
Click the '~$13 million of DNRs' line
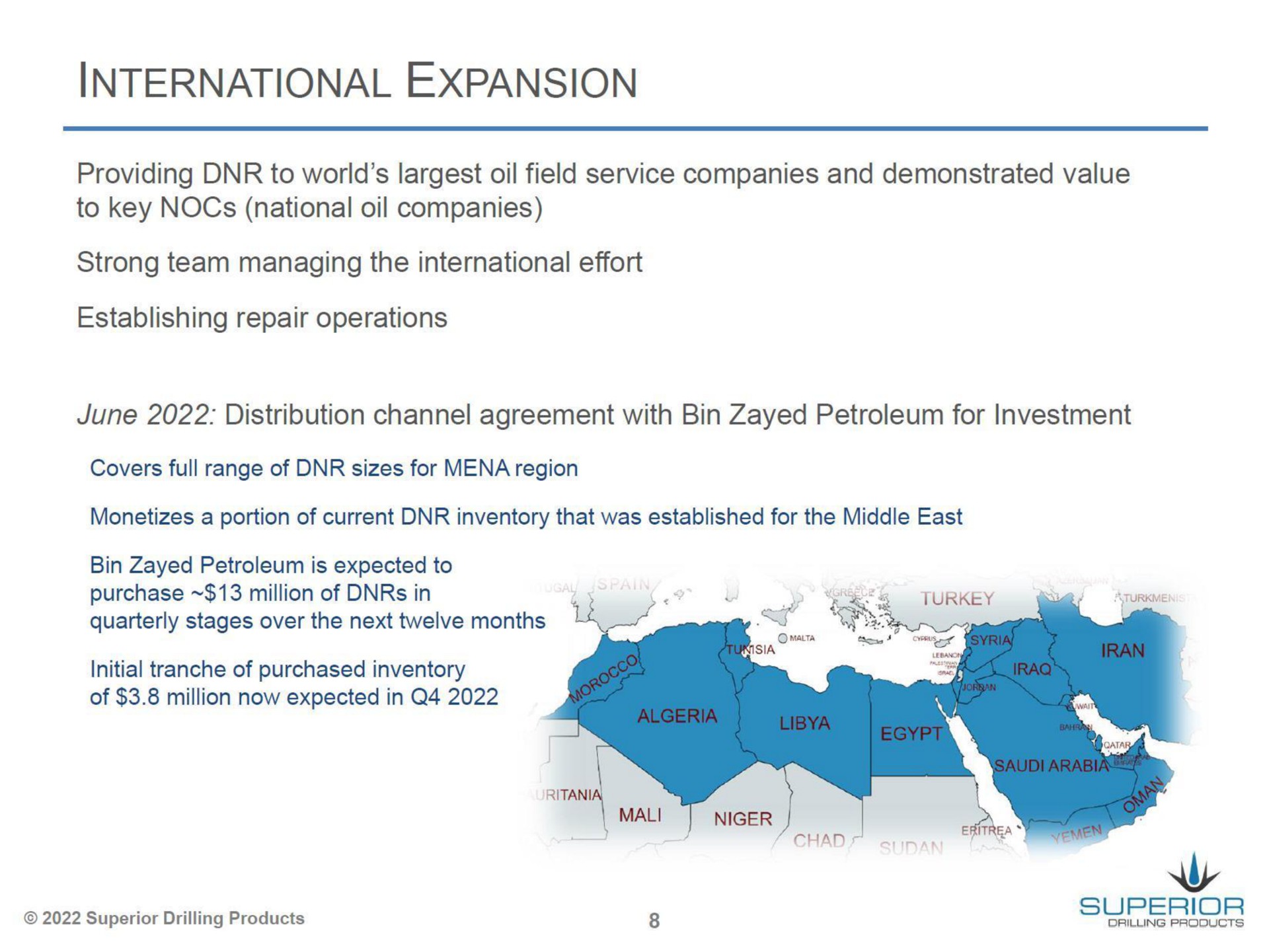click(260, 593)
